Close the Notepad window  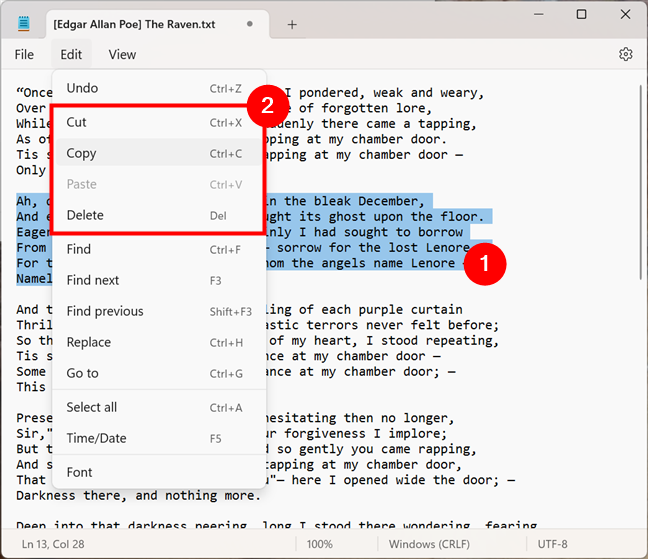tap(625, 14)
